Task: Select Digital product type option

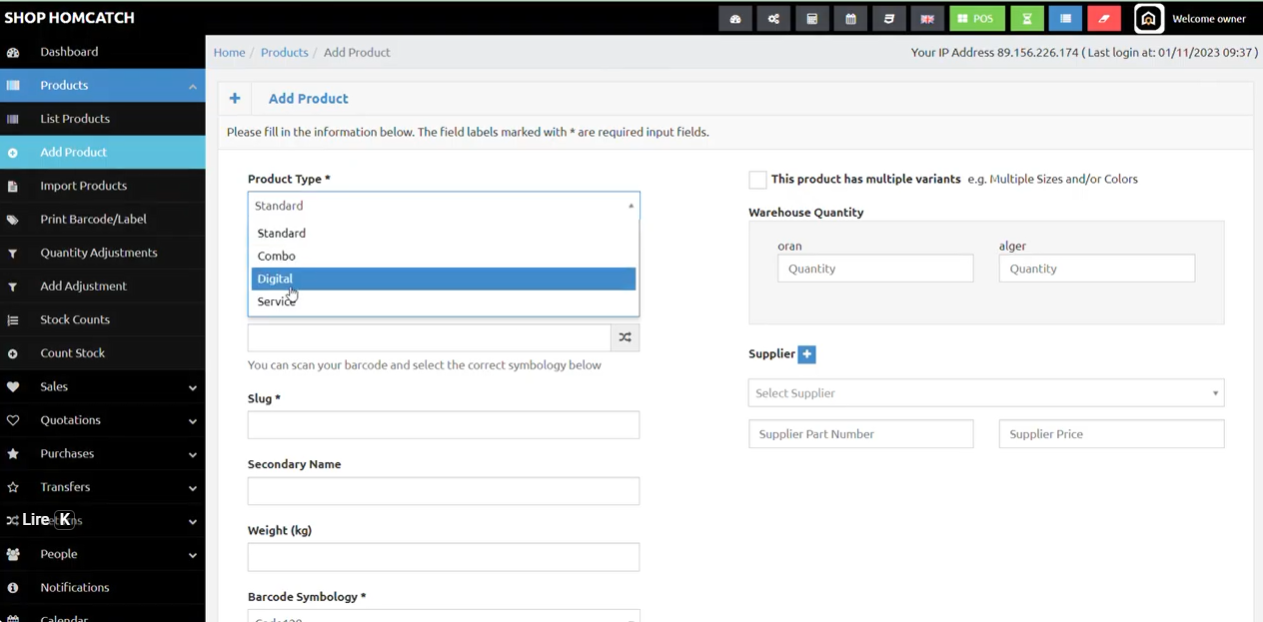Action: click(x=444, y=279)
